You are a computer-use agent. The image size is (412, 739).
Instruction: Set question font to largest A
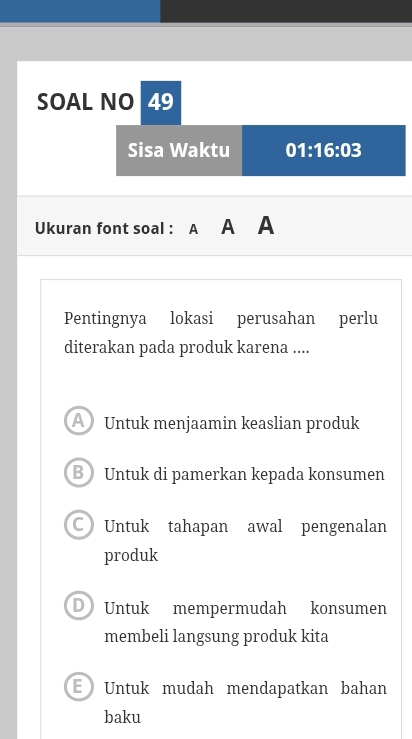pos(266,226)
